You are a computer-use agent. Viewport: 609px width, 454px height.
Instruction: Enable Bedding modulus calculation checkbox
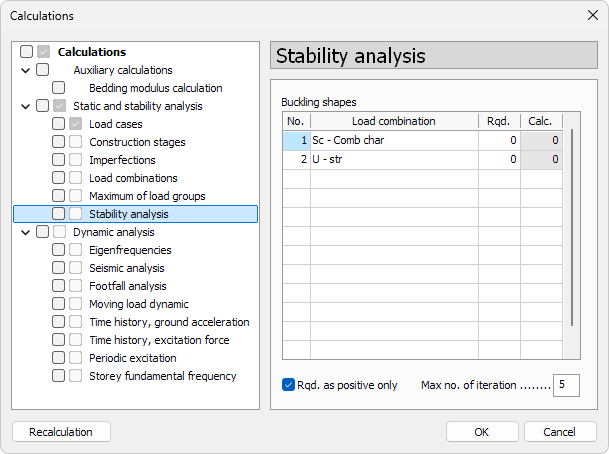coord(58,88)
